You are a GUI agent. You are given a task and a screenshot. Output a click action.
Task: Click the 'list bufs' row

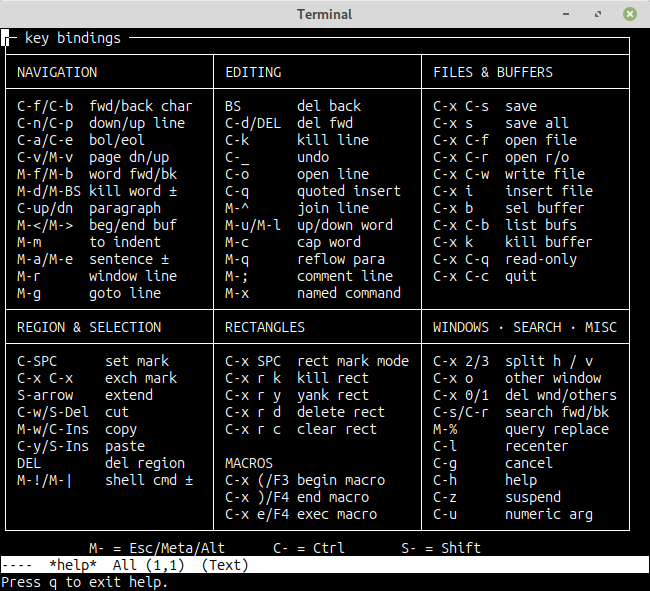click(x=505, y=225)
